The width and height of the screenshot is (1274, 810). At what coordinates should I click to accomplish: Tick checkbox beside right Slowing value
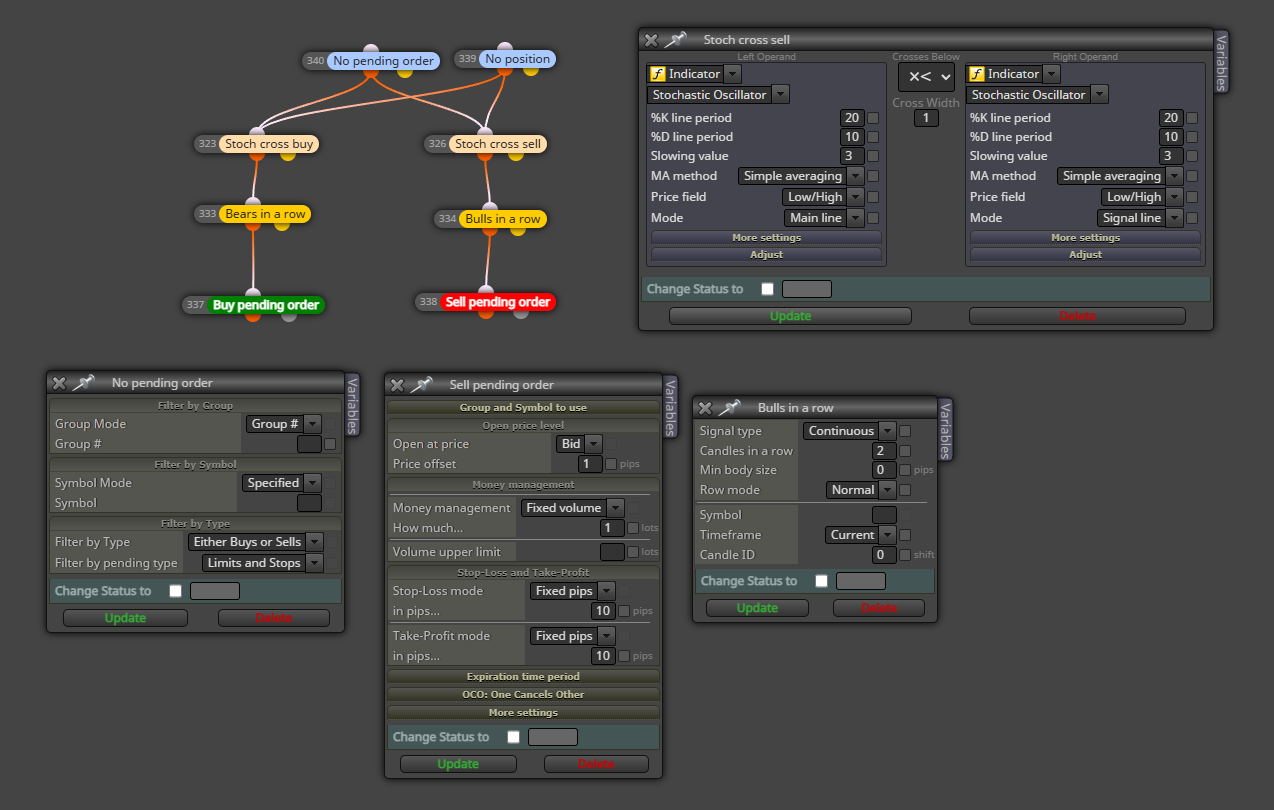pos(1192,156)
